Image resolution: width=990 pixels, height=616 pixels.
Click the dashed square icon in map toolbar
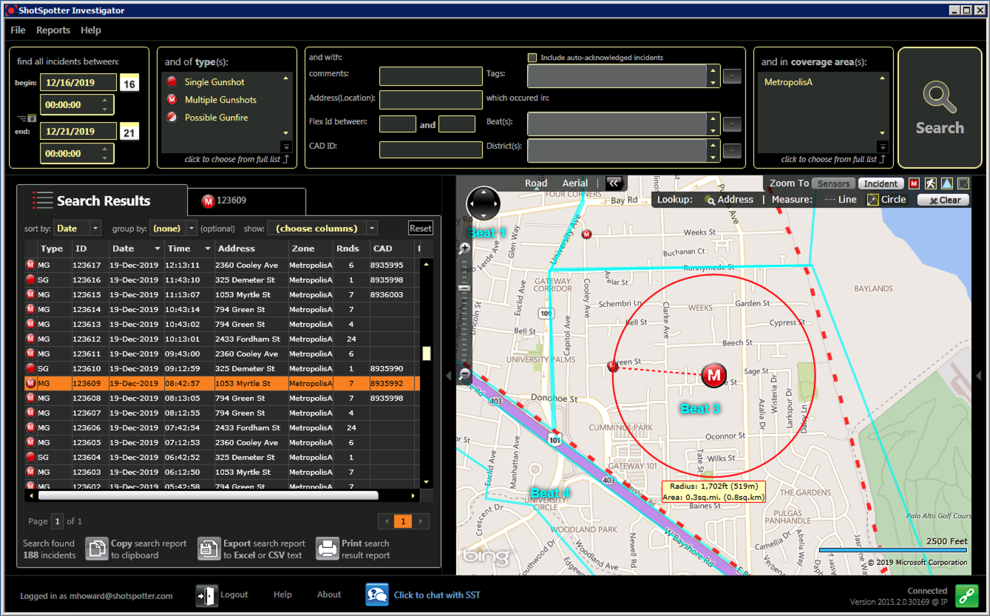(x=963, y=184)
